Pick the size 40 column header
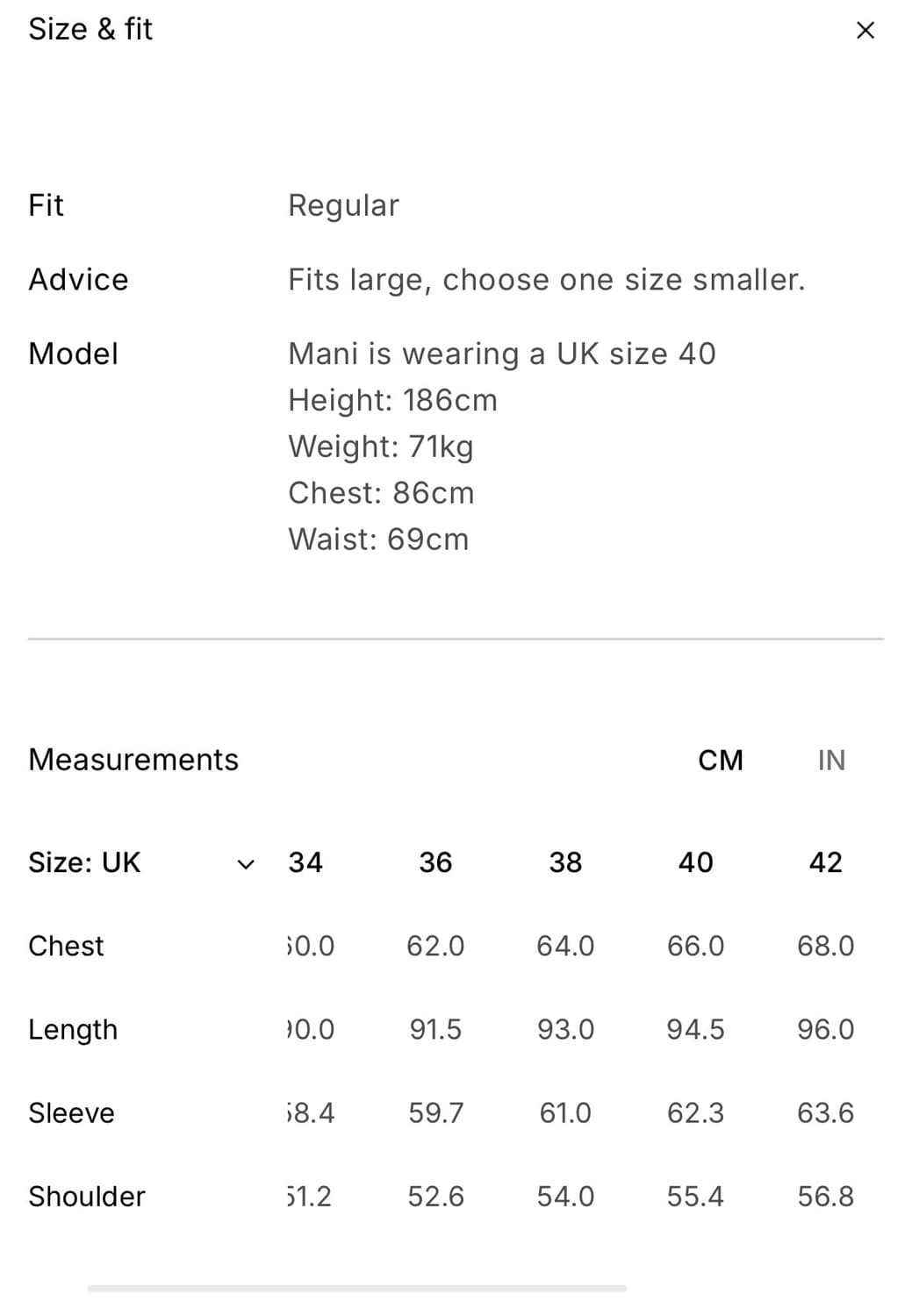 click(696, 862)
